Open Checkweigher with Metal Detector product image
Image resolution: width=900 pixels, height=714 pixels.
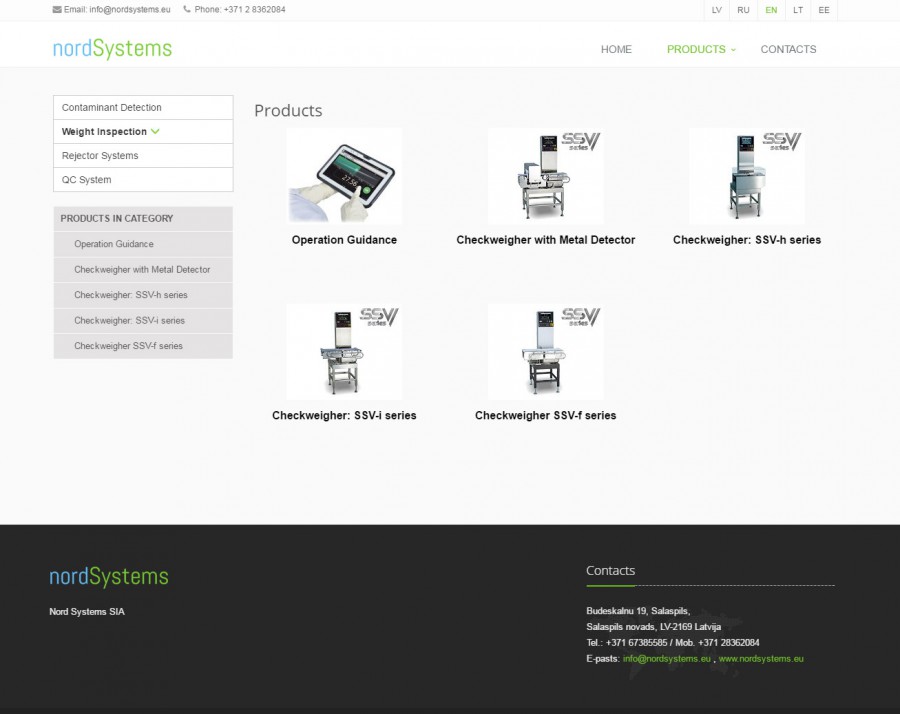point(545,176)
